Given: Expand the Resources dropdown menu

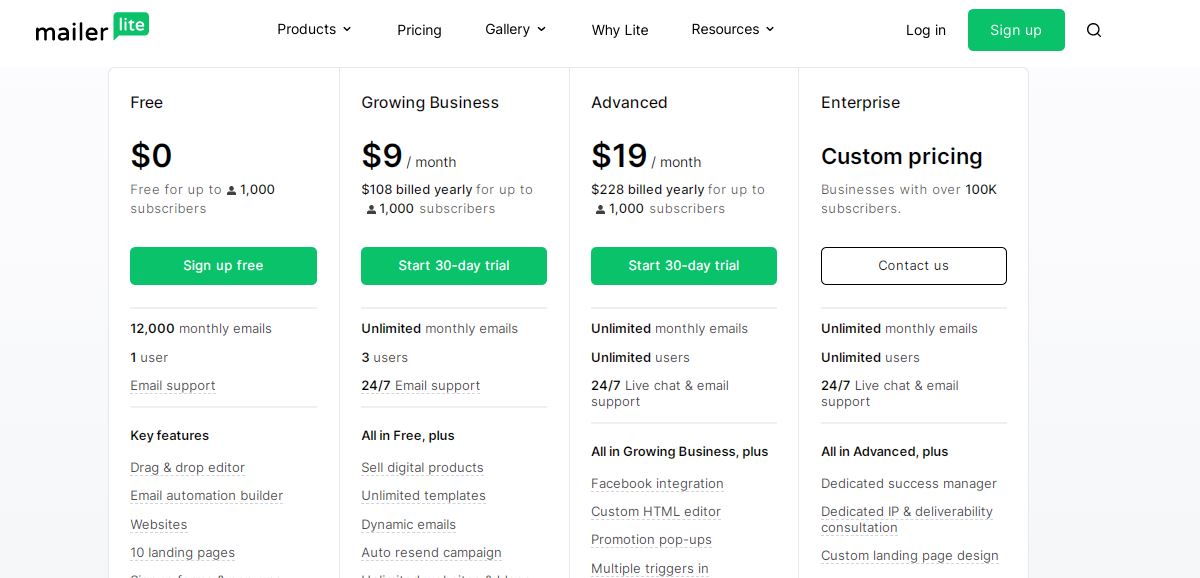Looking at the screenshot, I should (733, 29).
